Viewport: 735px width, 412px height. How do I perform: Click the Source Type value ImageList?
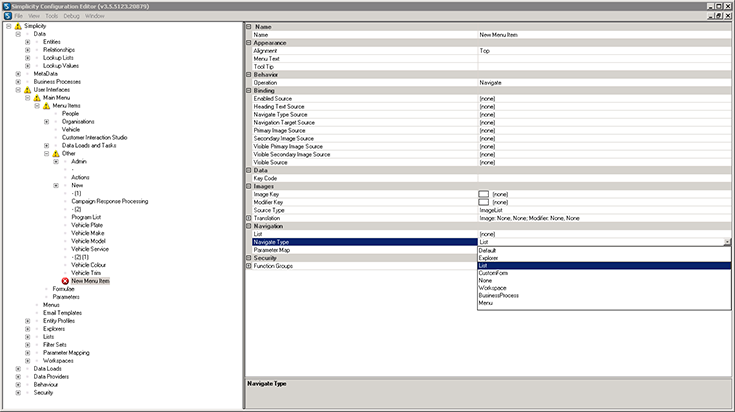pos(491,210)
